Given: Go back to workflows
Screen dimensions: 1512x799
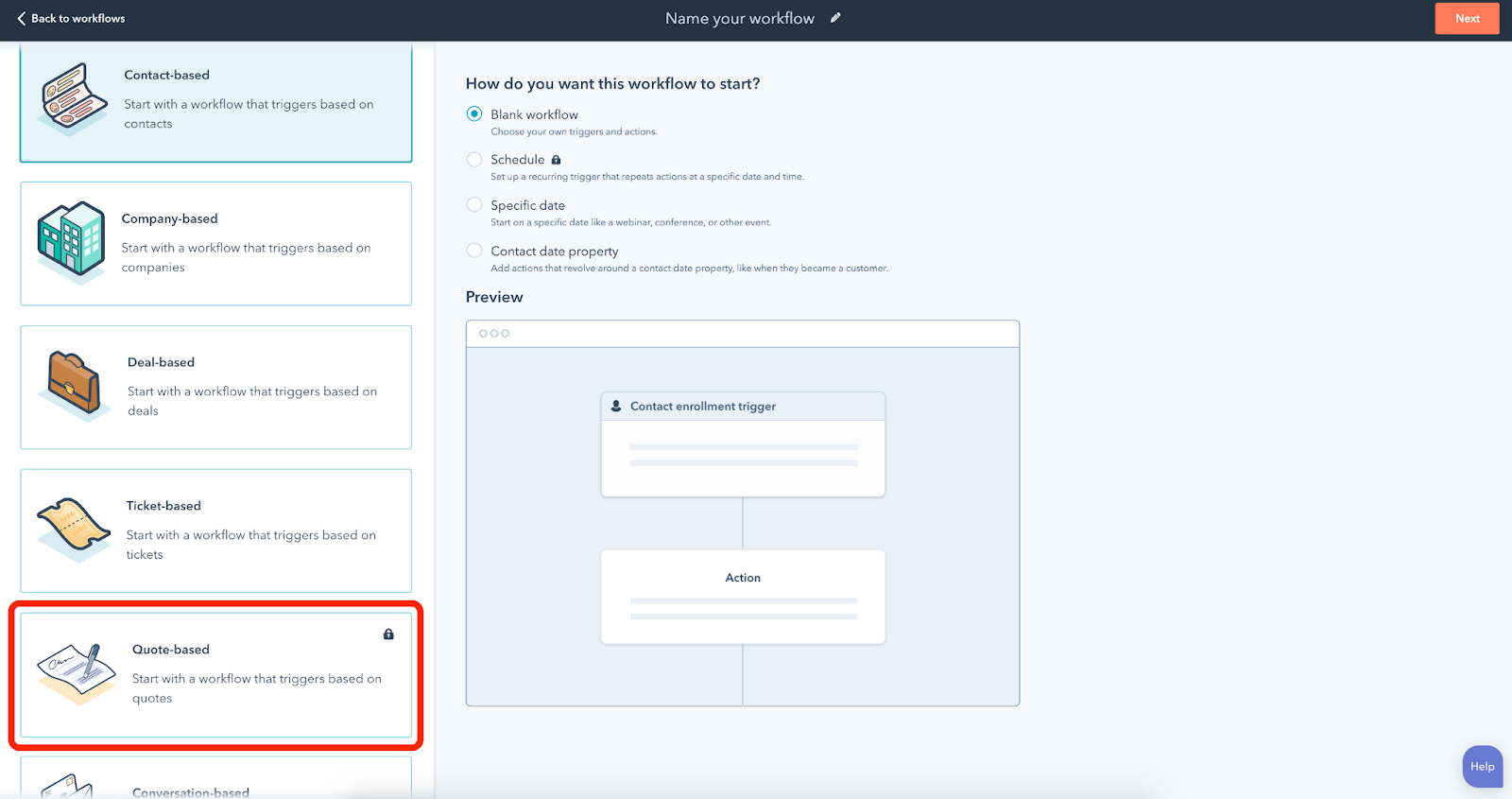Looking at the screenshot, I should (71, 18).
